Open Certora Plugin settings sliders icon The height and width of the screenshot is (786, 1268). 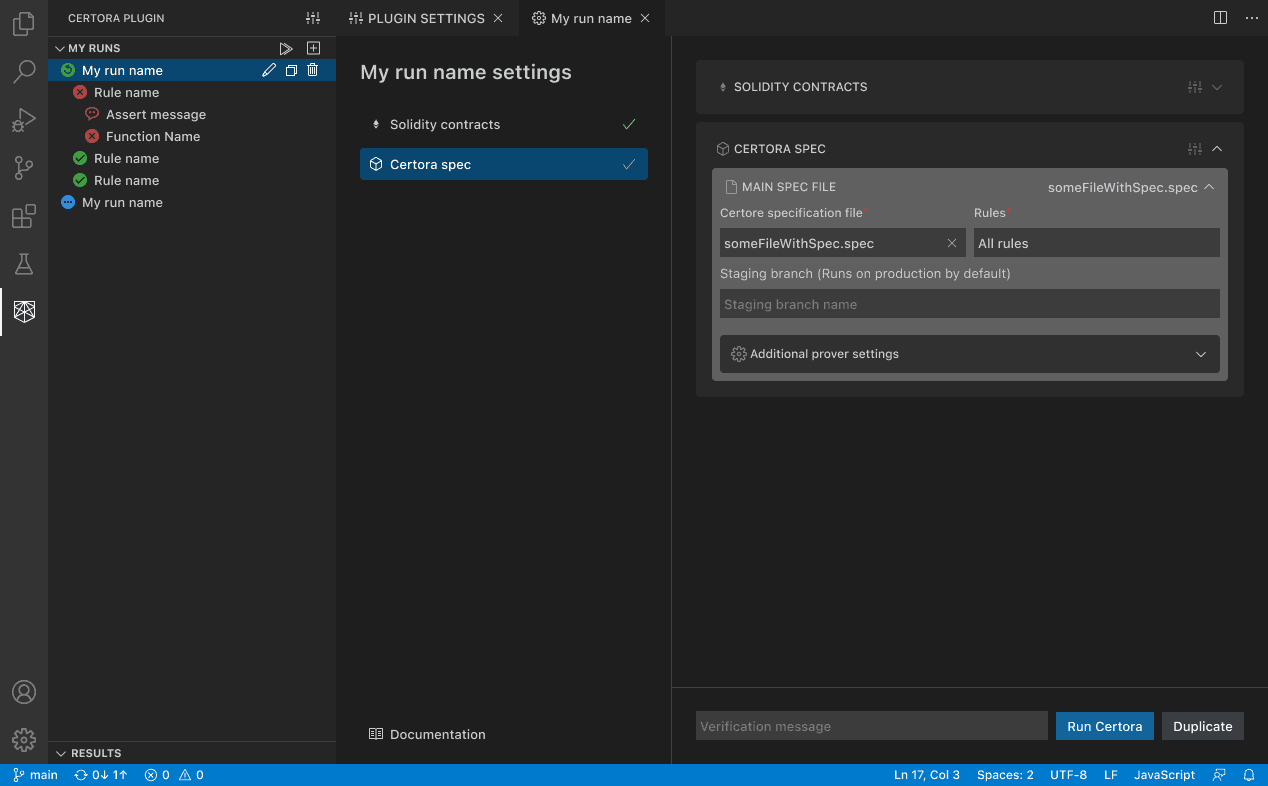click(x=313, y=18)
